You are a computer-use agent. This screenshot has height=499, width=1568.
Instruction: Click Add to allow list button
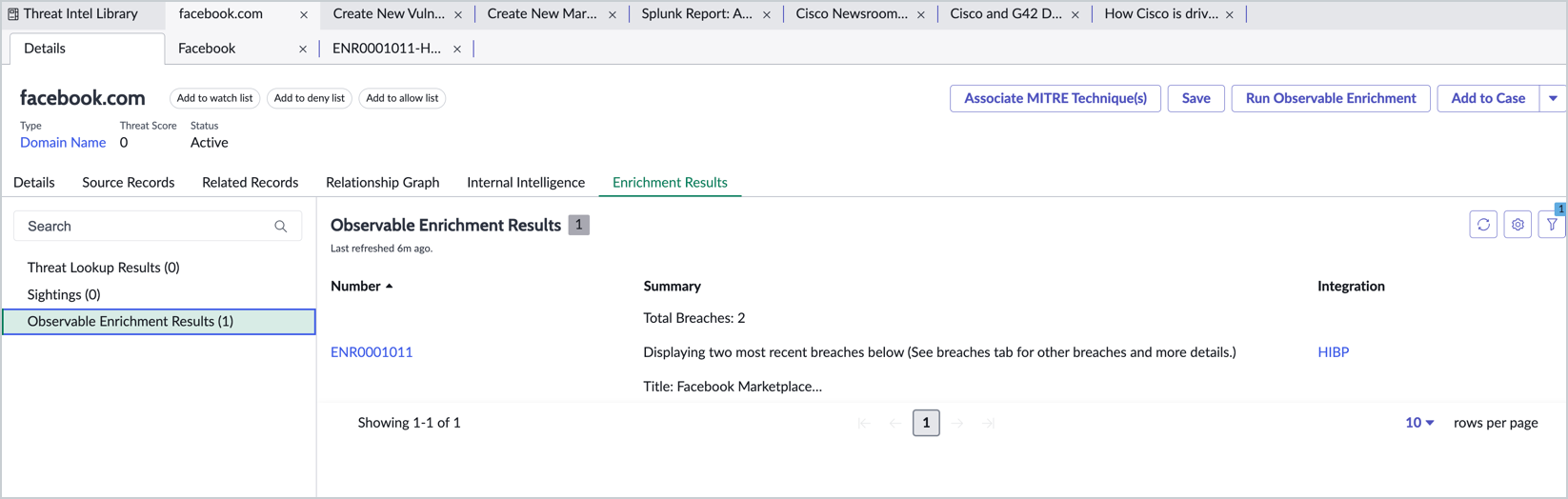(x=402, y=98)
